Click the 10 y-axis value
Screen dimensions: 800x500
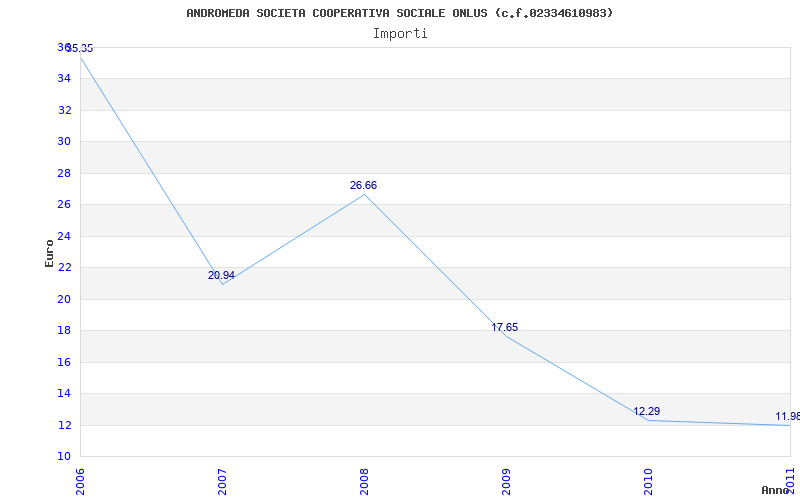64,456
